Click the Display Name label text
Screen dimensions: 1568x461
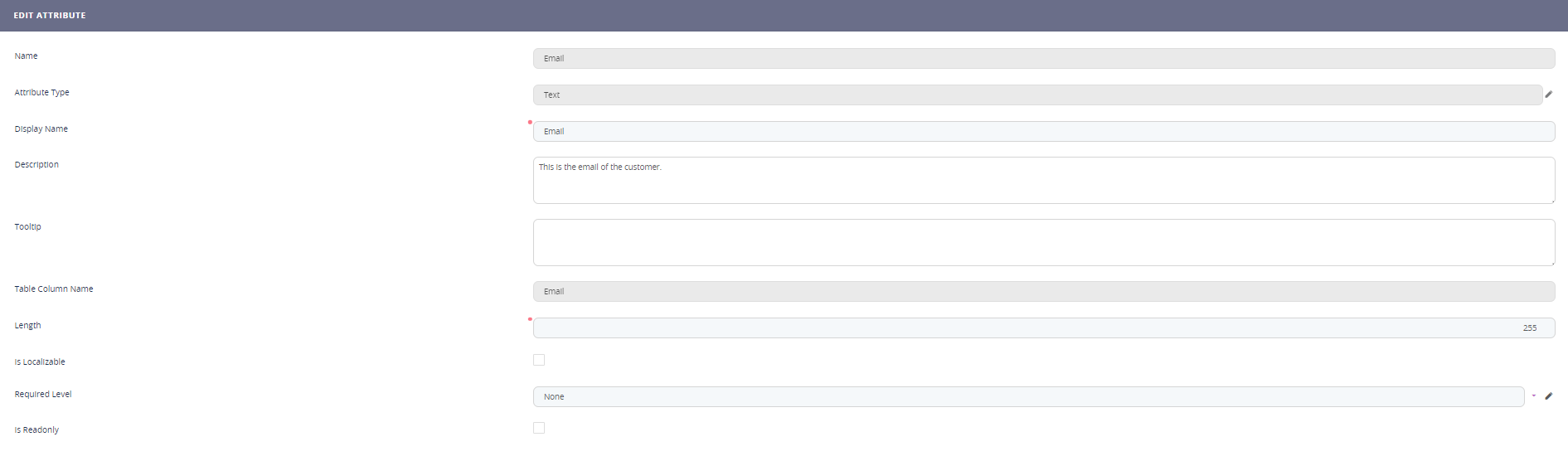(41, 129)
